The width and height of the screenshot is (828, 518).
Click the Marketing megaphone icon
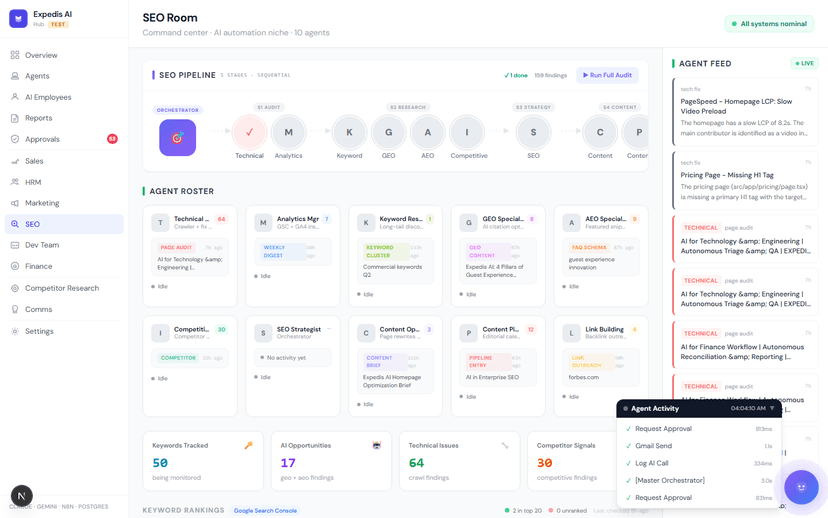coord(15,203)
